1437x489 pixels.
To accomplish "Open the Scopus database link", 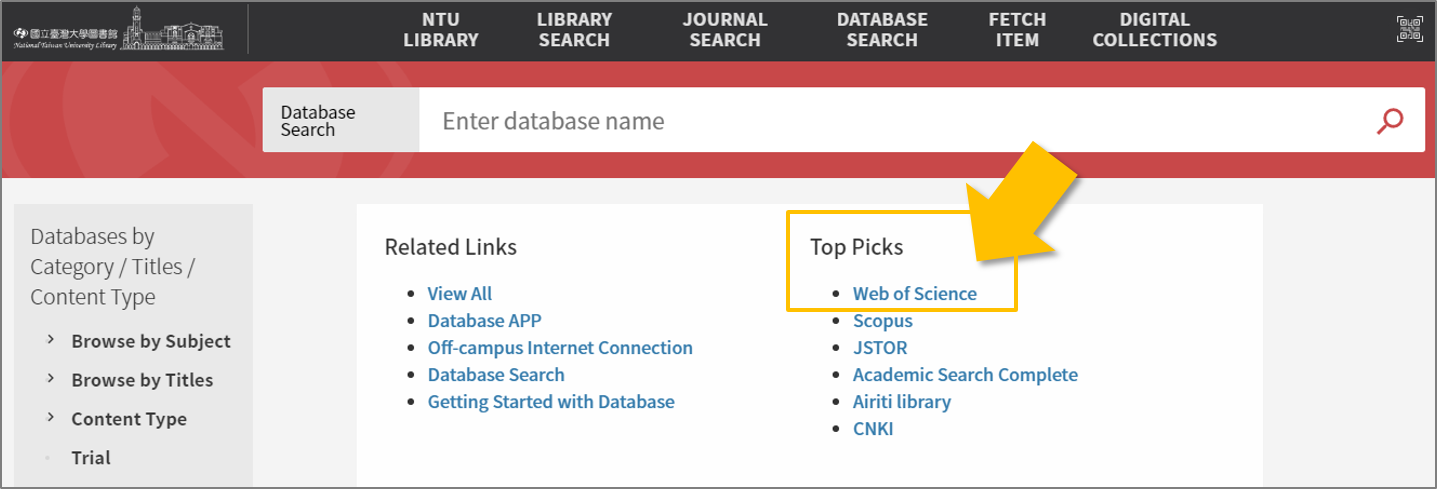I will coord(883,321).
